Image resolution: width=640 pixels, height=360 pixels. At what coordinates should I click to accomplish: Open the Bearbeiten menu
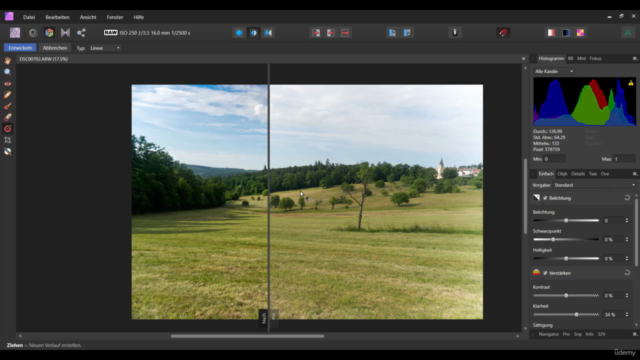(57, 17)
